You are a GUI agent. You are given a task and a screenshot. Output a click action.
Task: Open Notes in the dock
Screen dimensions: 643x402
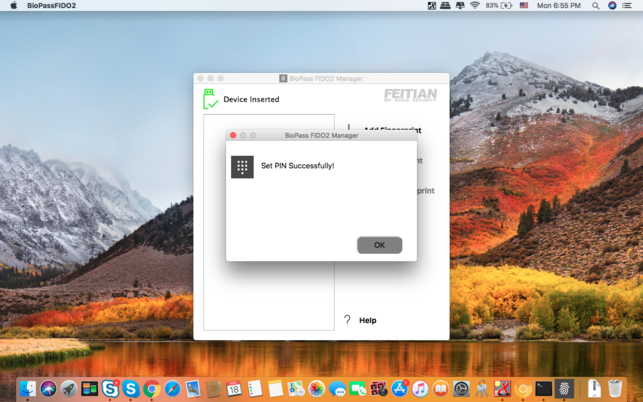(x=275, y=388)
